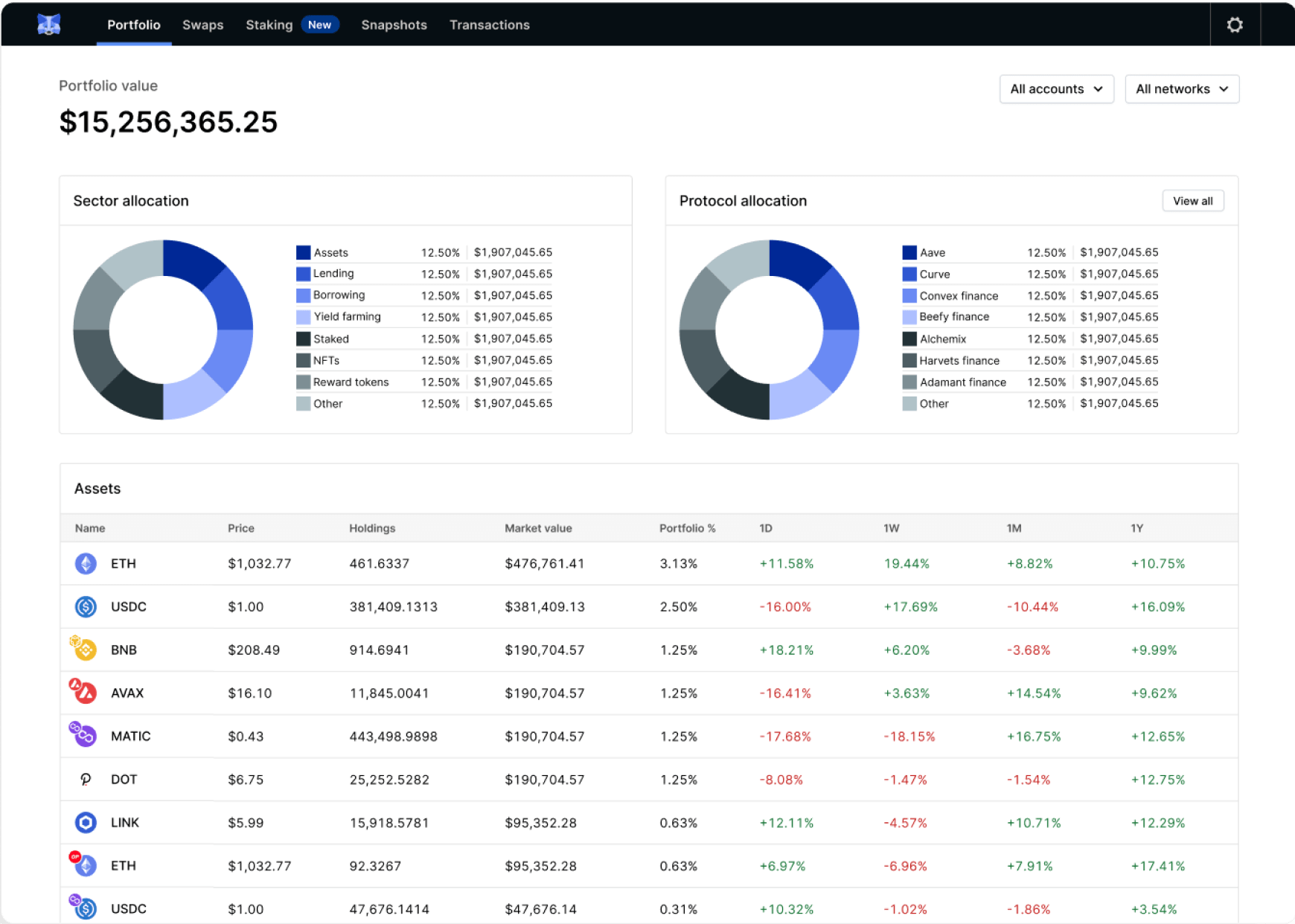Sort by the 1D column header
1295x924 pixels.
point(766,528)
